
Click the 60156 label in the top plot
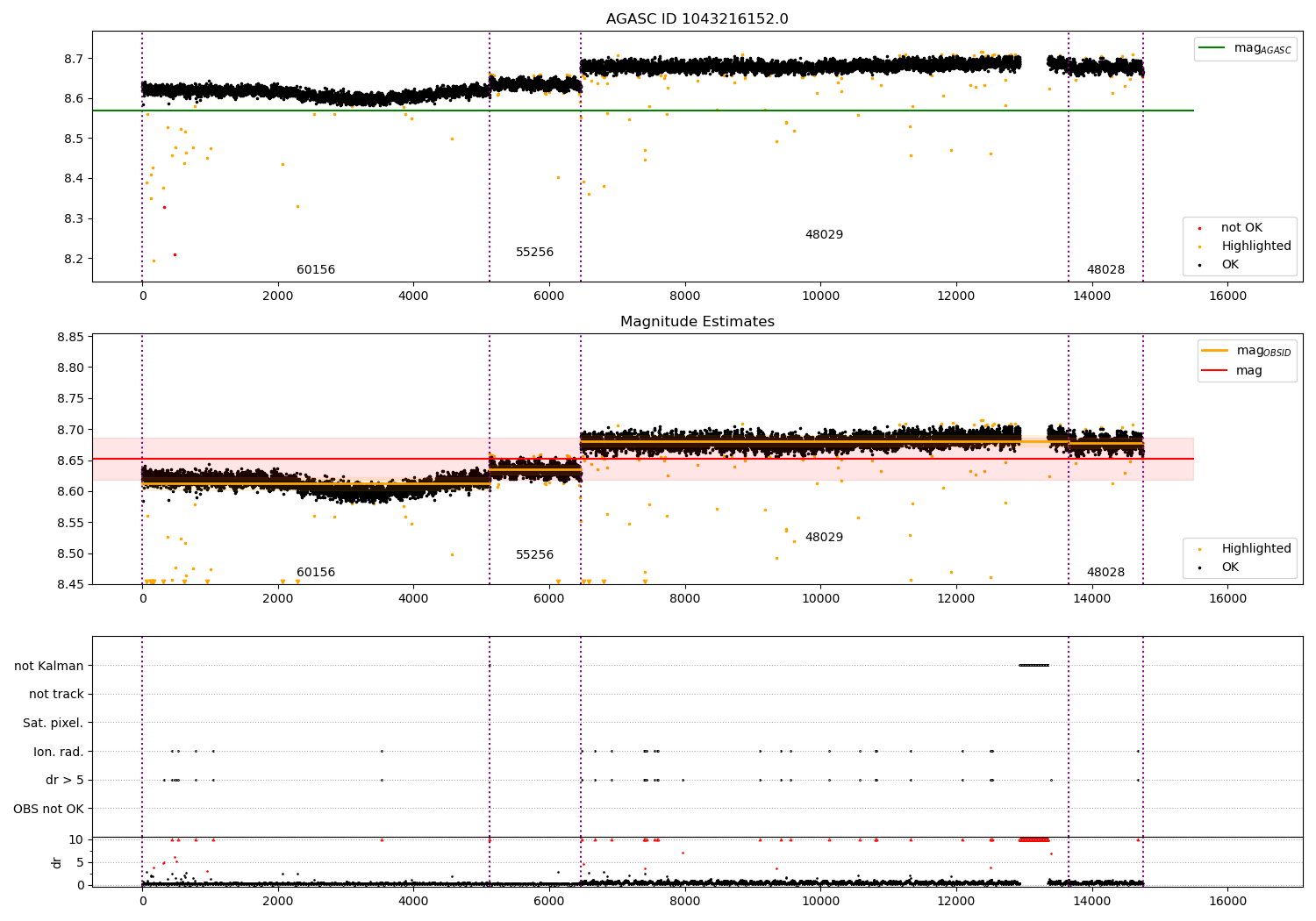(x=316, y=270)
